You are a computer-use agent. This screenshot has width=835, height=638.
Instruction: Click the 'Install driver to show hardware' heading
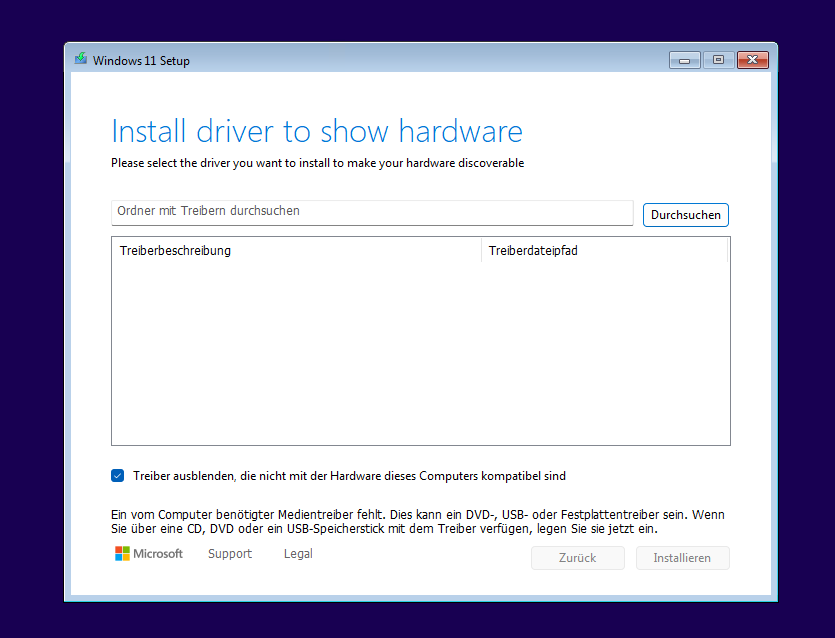pos(317,131)
